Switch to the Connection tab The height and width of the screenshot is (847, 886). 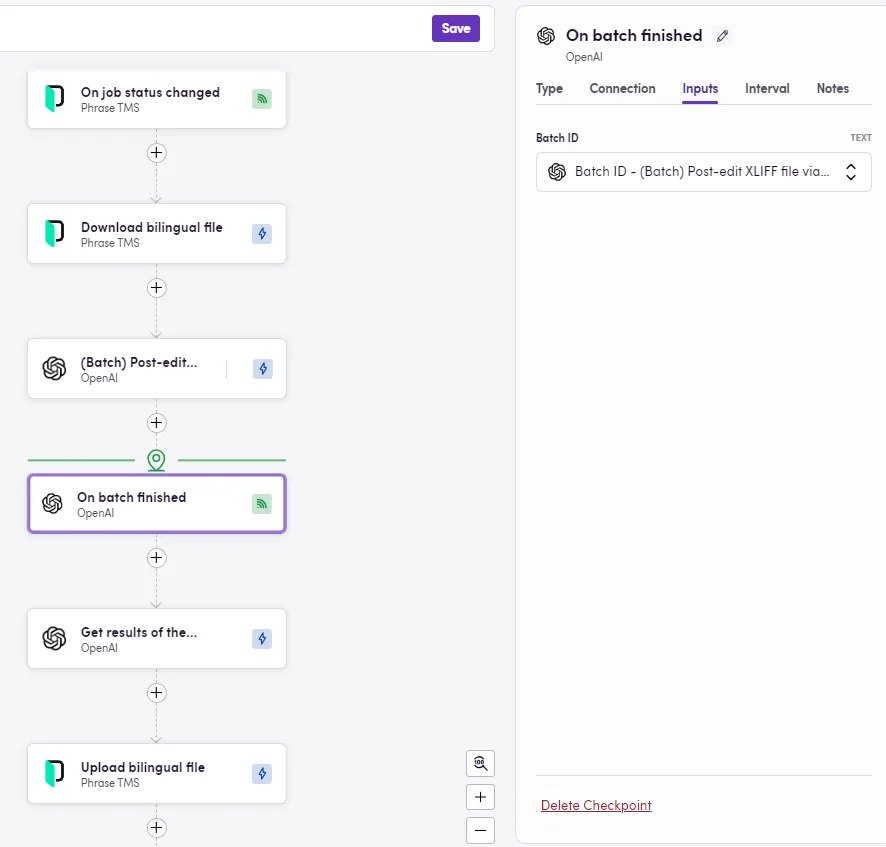[622, 89]
